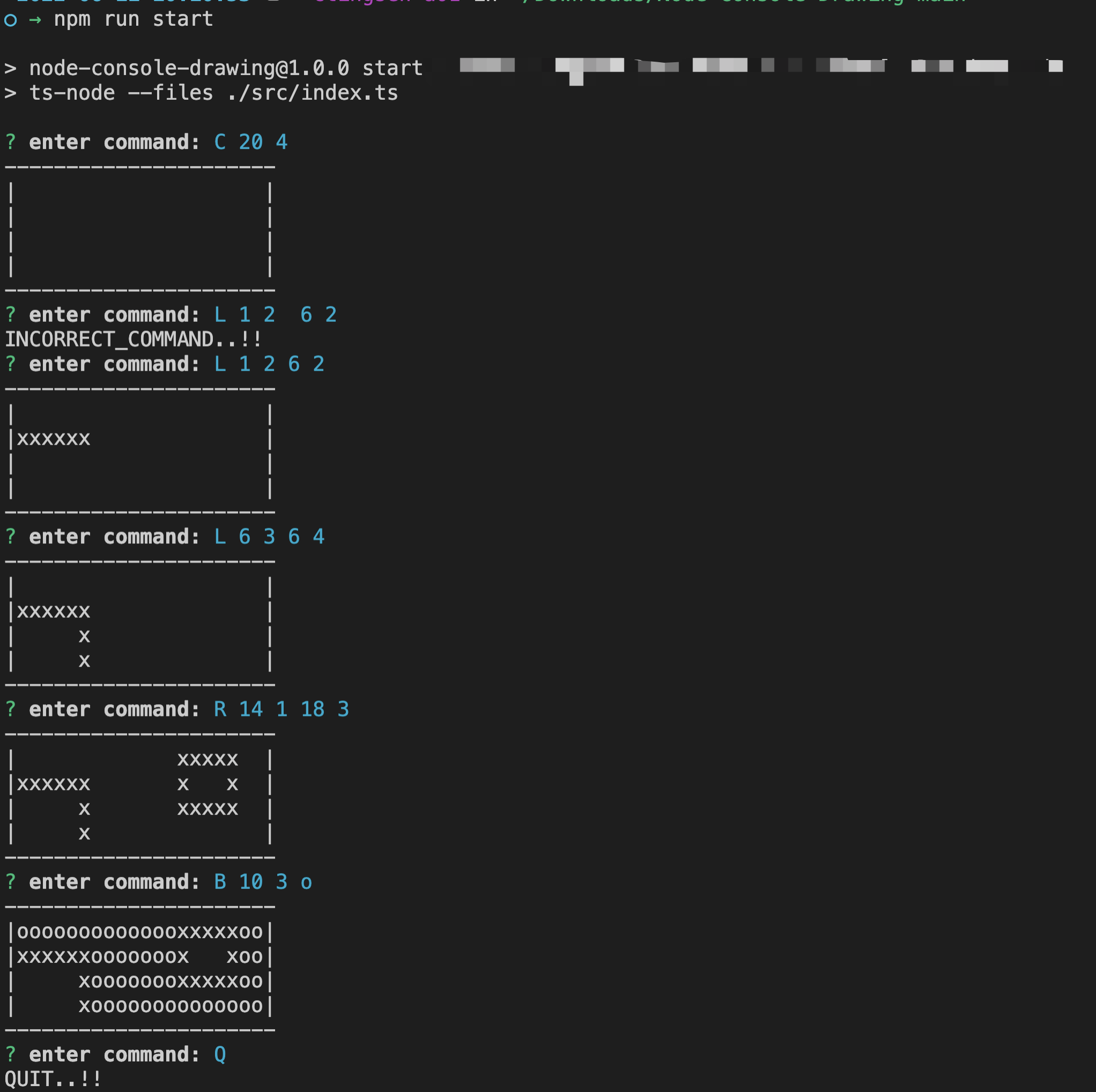
Task: Click the green question mark before 'Q'
Action: [10, 1054]
